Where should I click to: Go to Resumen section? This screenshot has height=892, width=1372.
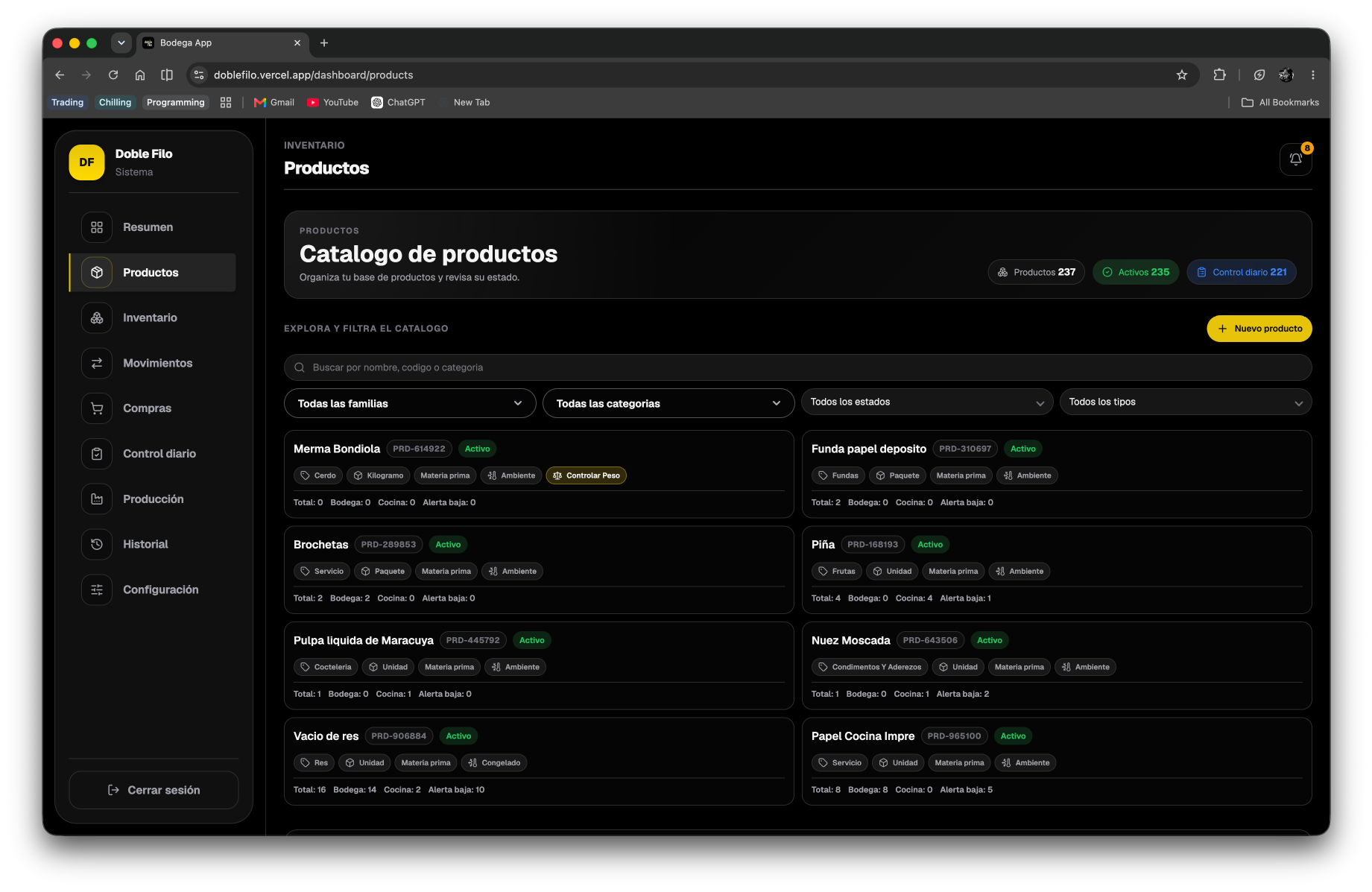coord(153,227)
